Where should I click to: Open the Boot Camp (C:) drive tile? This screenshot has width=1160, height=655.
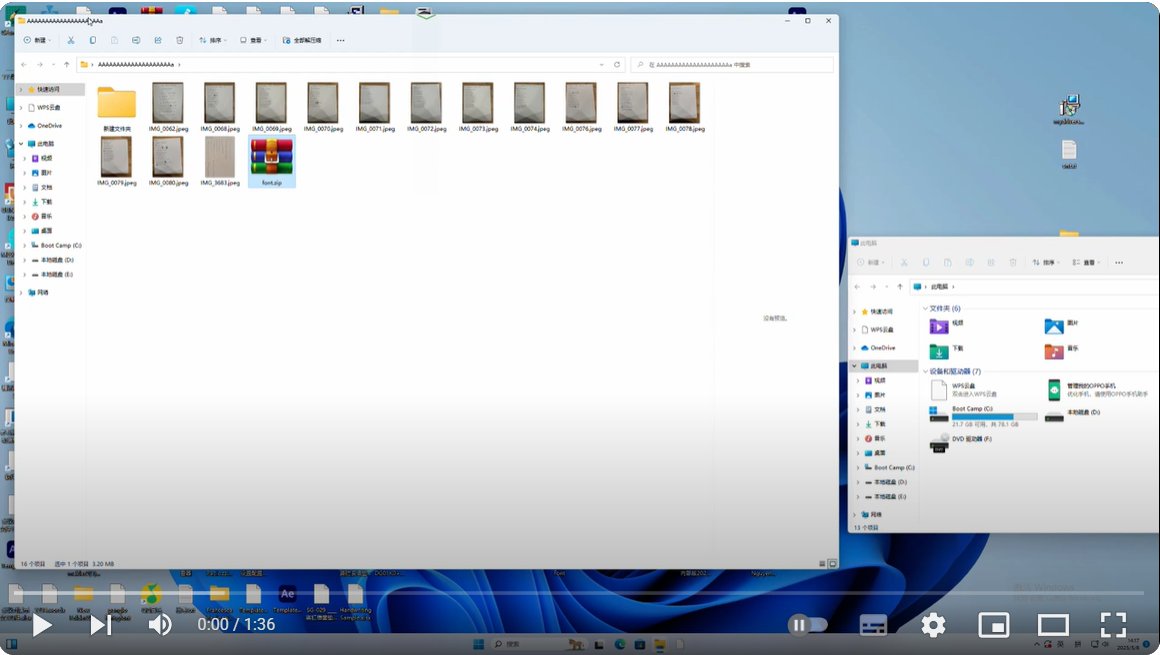983,416
